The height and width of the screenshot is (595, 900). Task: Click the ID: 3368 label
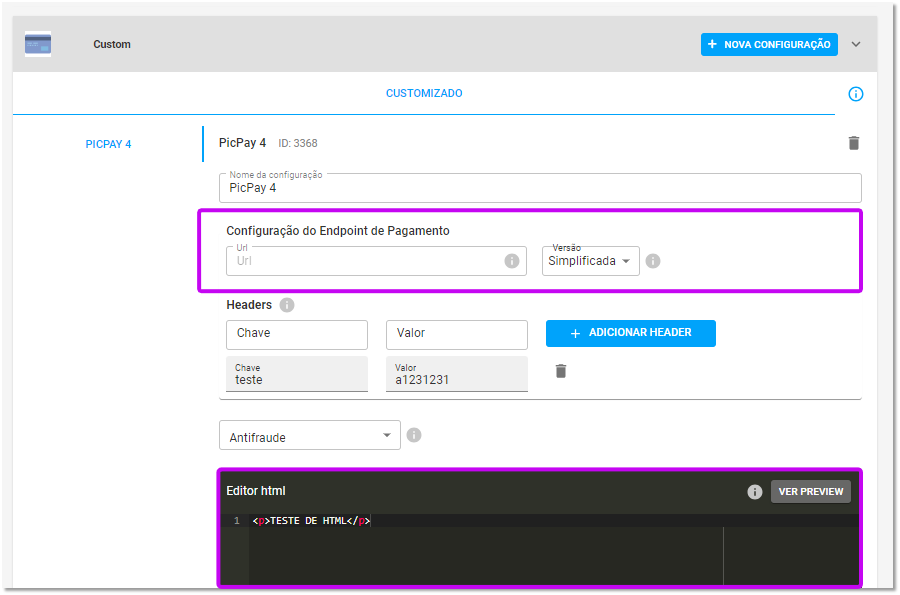pos(297,143)
